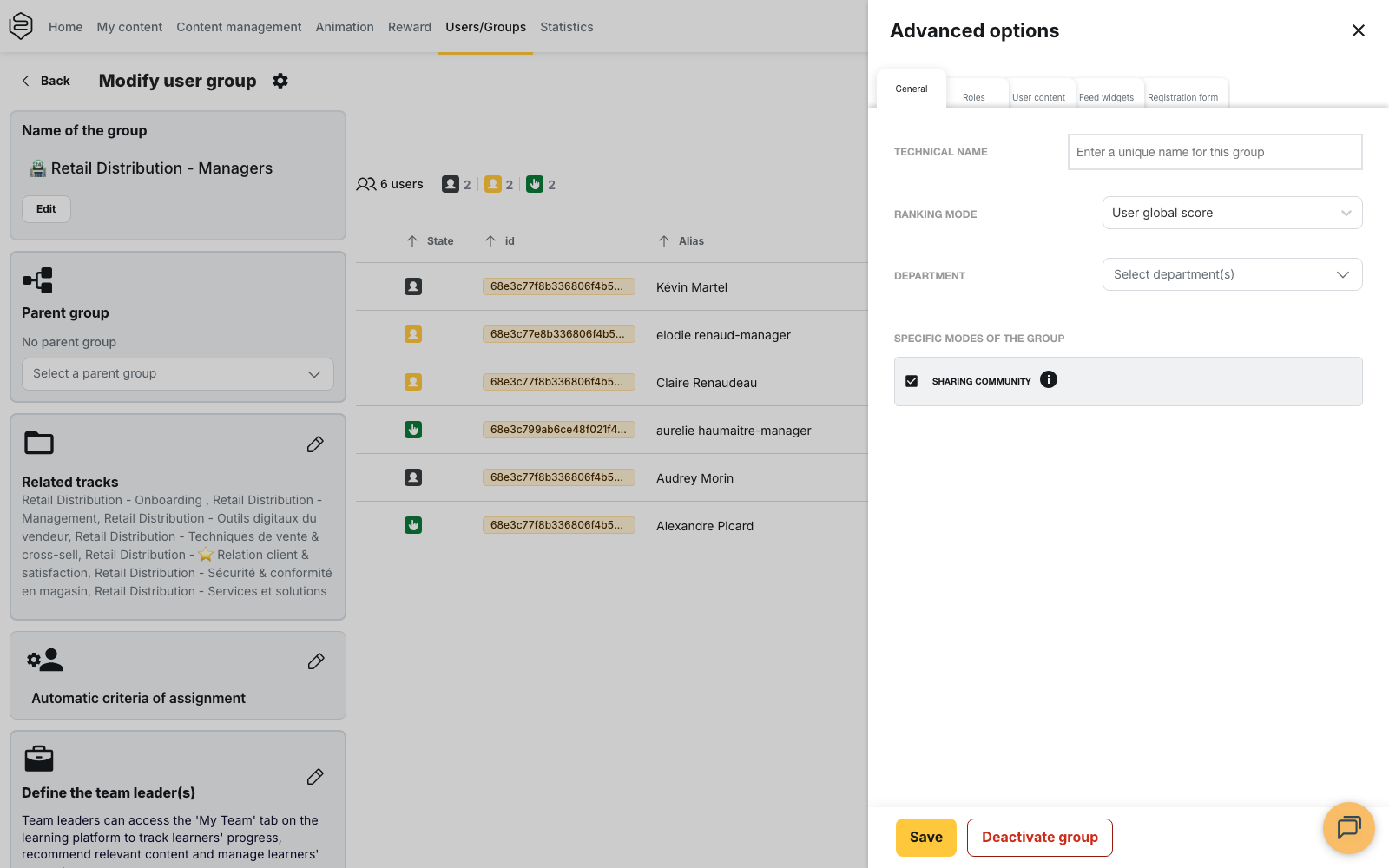Close the Advanced options panel

(1359, 30)
